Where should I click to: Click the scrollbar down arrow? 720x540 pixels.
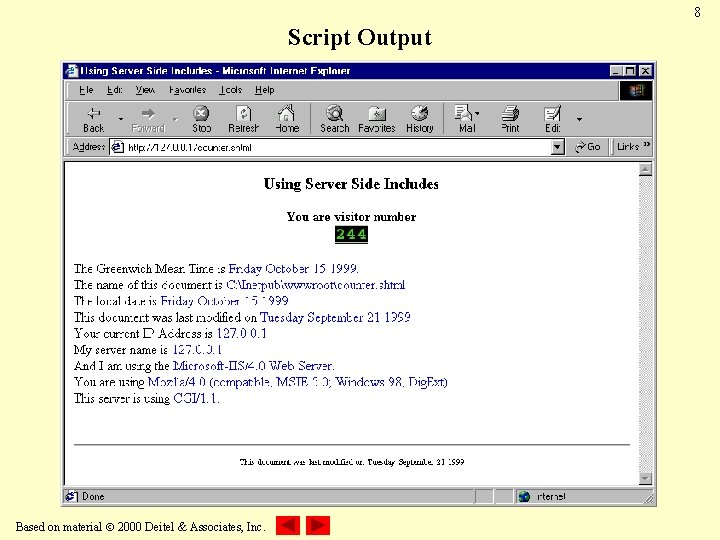645,478
